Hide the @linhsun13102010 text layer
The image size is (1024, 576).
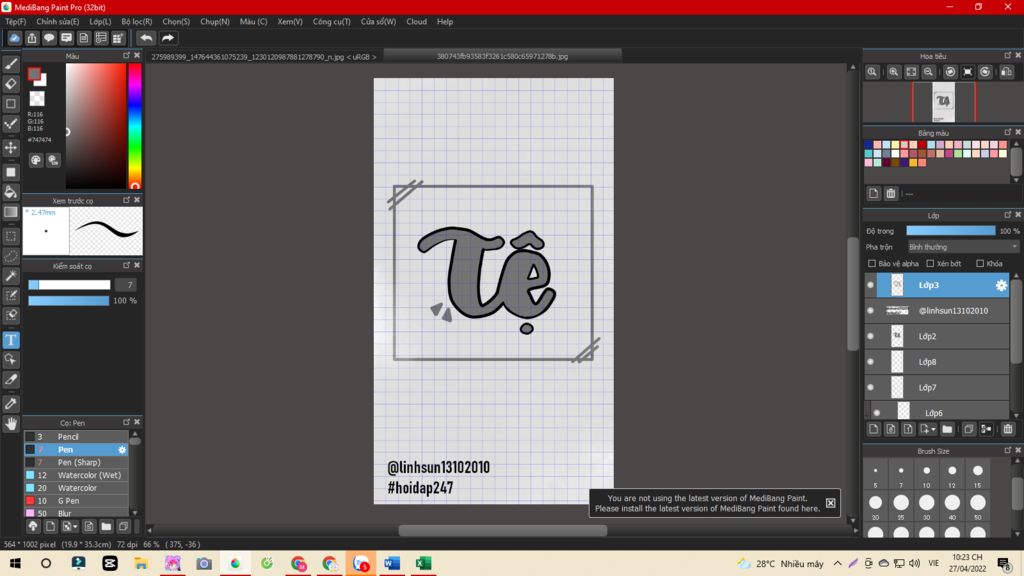coord(871,310)
